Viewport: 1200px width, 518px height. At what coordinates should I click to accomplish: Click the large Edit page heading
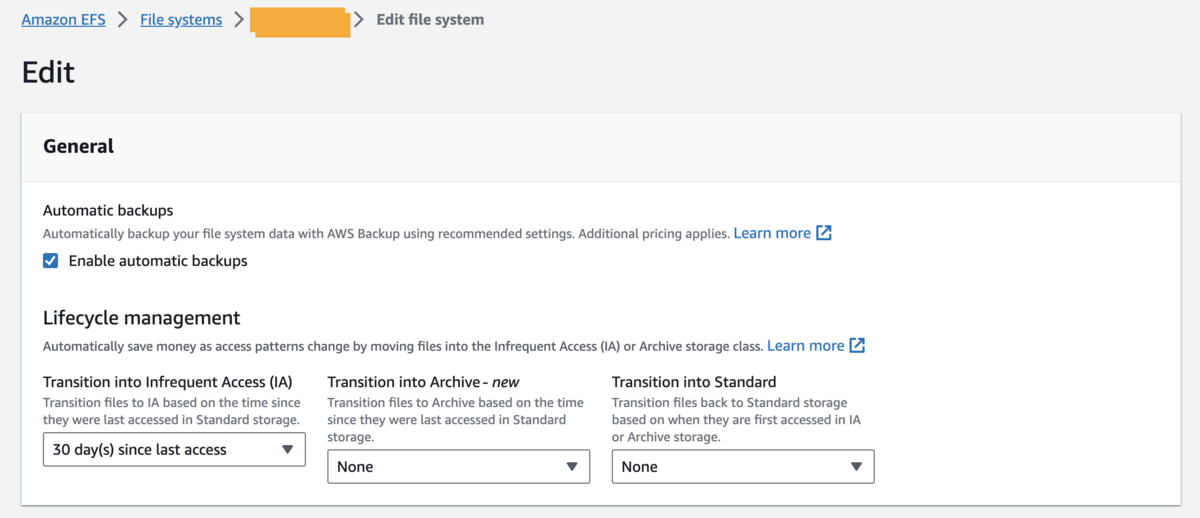coord(48,73)
